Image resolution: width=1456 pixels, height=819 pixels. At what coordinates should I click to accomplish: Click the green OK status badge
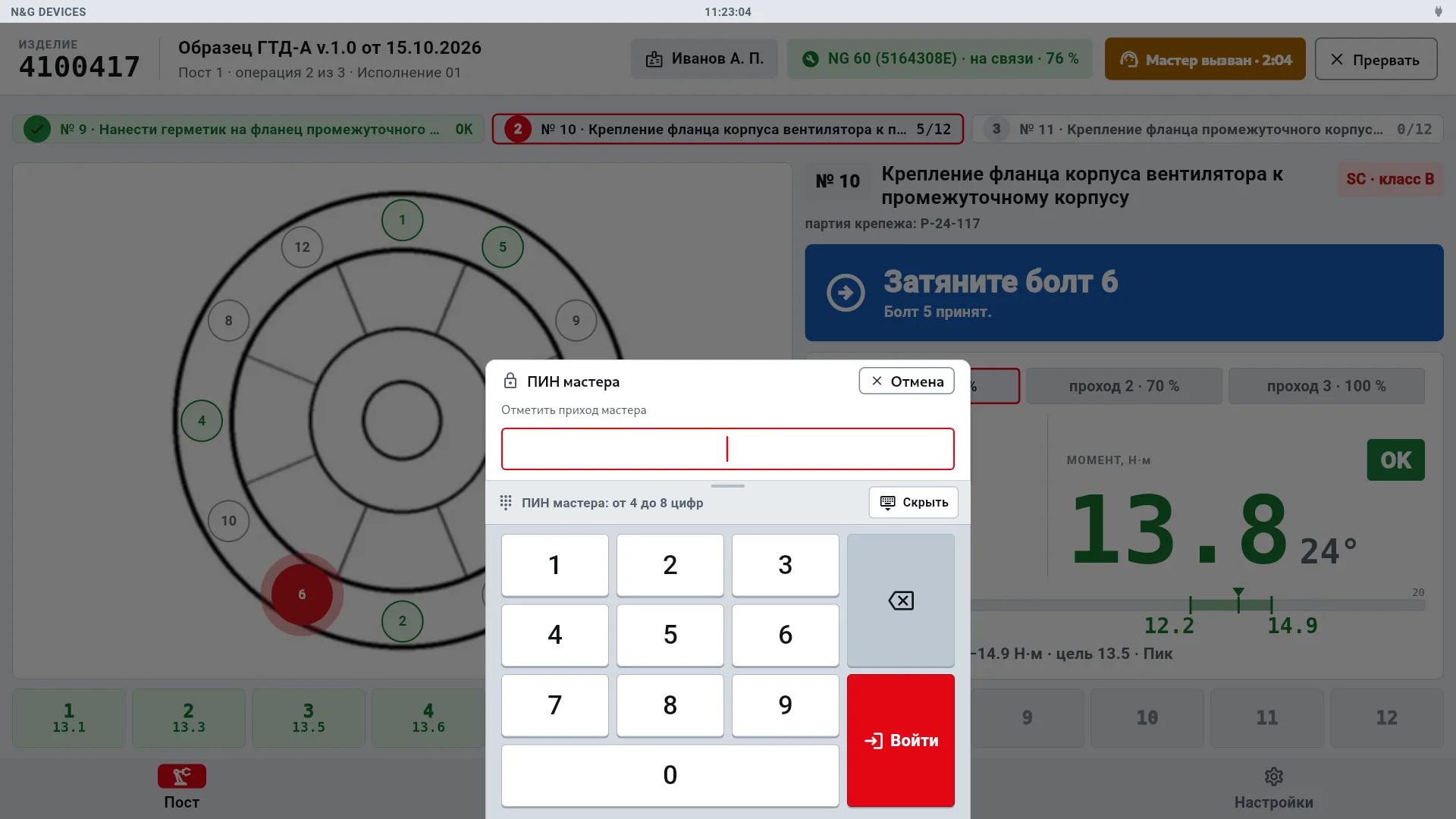[x=1395, y=460]
